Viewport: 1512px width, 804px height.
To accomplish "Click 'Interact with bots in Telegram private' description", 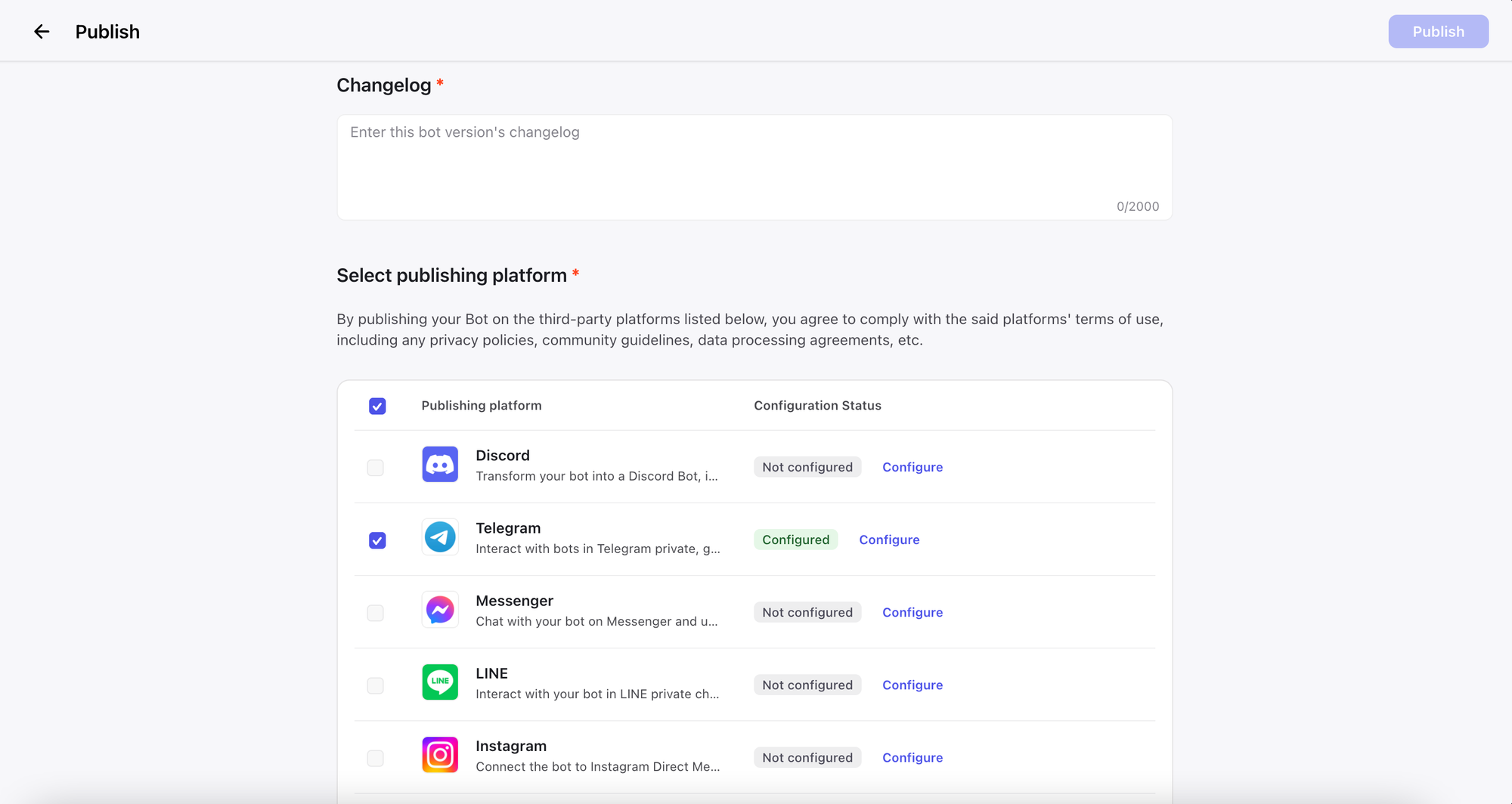I will [597, 549].
